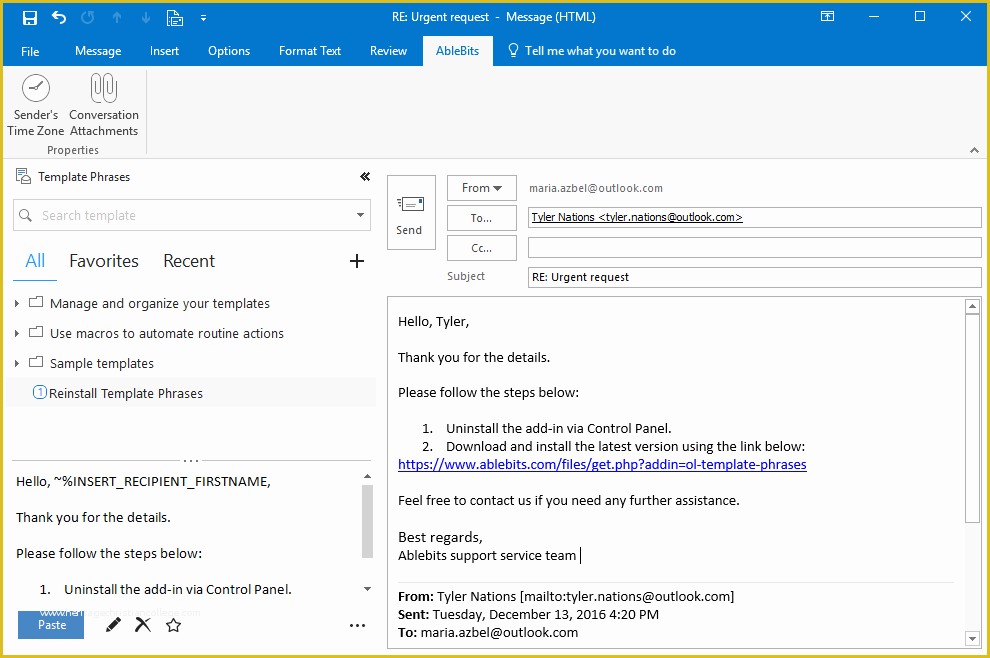Collapse the ribbon with the small chevron
This screenshot has width=990, height=658.
coord(974,150)
